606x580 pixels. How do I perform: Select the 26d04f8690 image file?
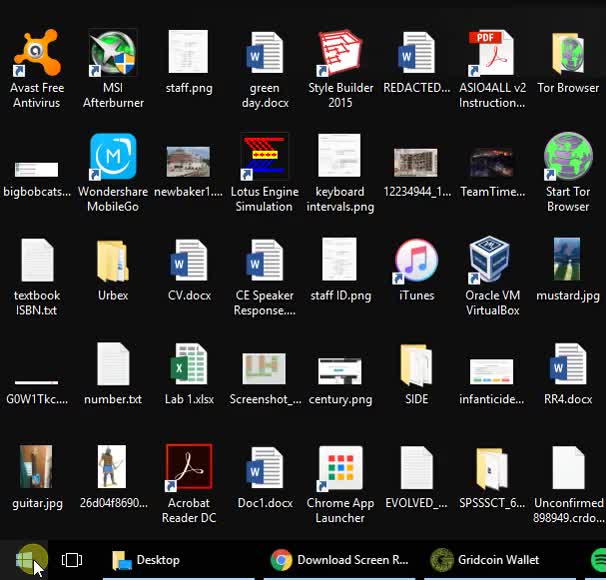[x=112, y=466]
